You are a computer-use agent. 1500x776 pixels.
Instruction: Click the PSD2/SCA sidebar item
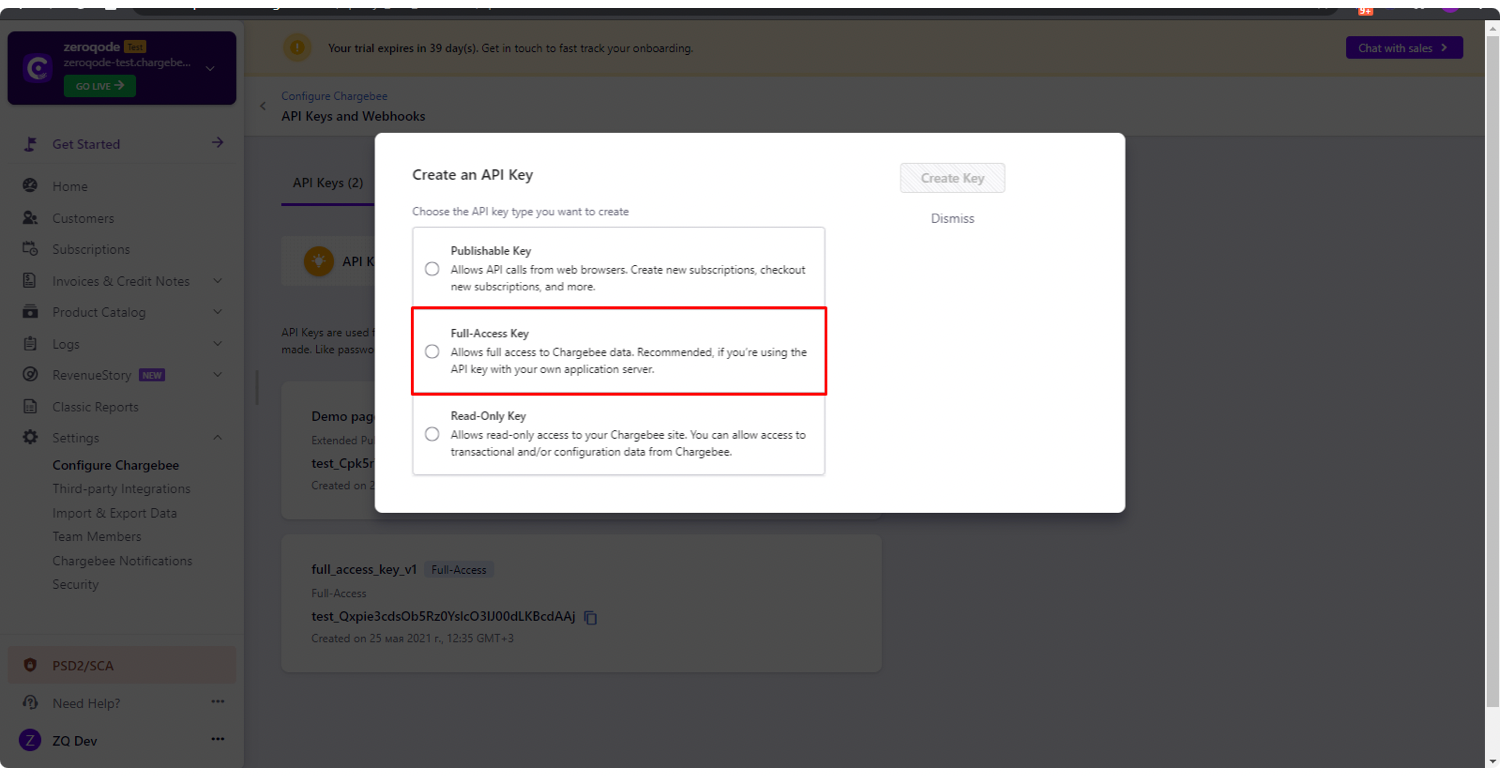[122, 666]
